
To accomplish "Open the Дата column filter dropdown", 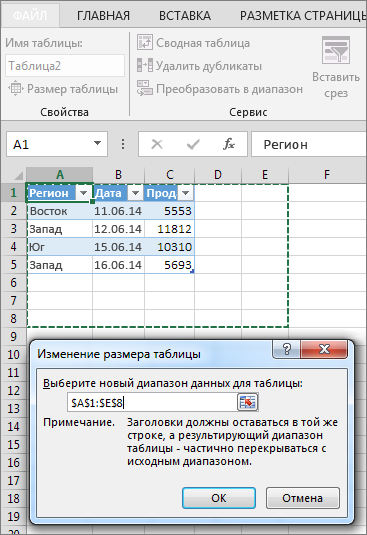I will (x=135, y=193).
